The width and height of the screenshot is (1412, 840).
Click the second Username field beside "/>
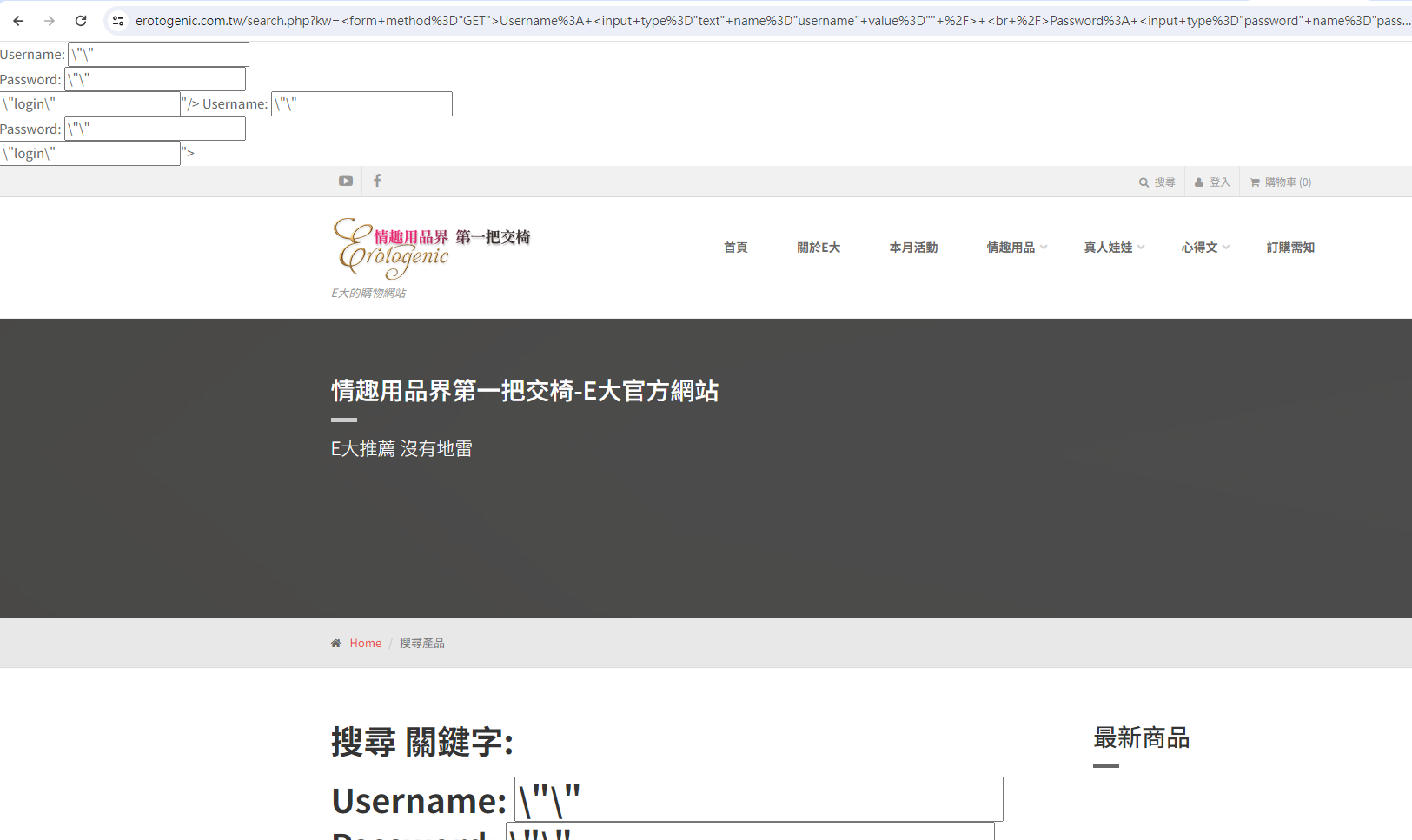point(361,104)
